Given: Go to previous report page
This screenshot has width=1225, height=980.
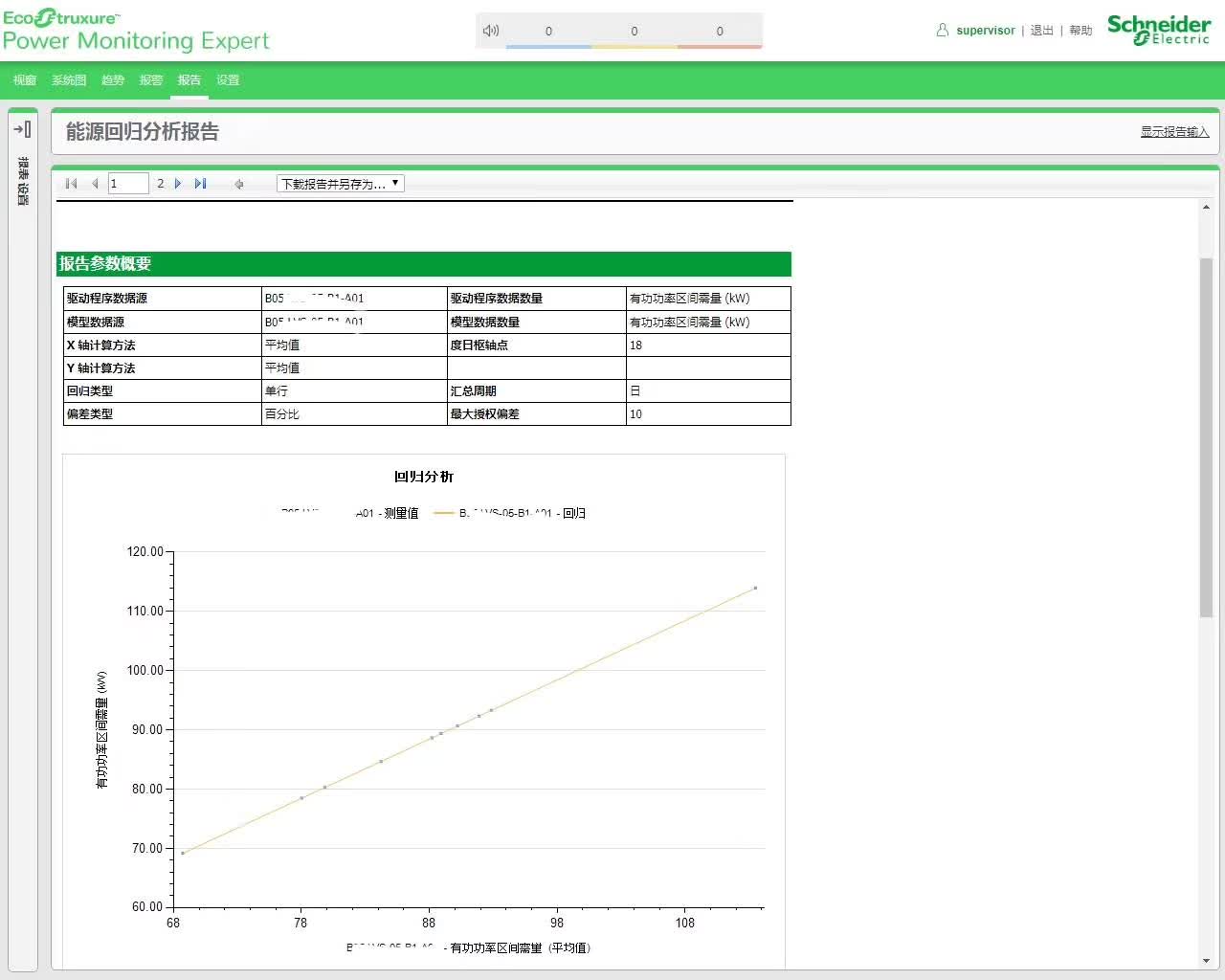Looking at the screenshot, I should [95, 184].
